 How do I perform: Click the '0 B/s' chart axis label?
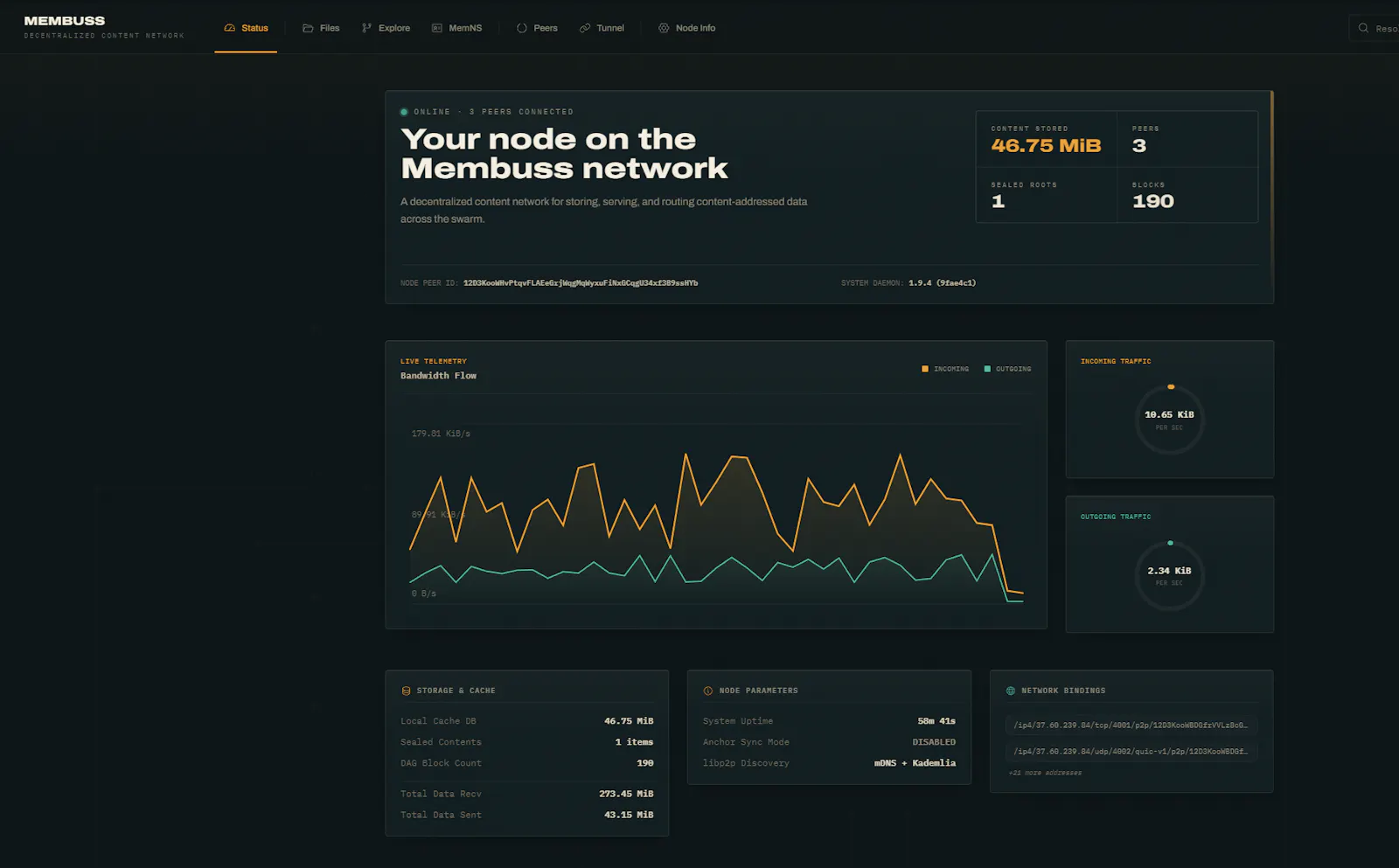pyautogui.click(x=424, y=594)
